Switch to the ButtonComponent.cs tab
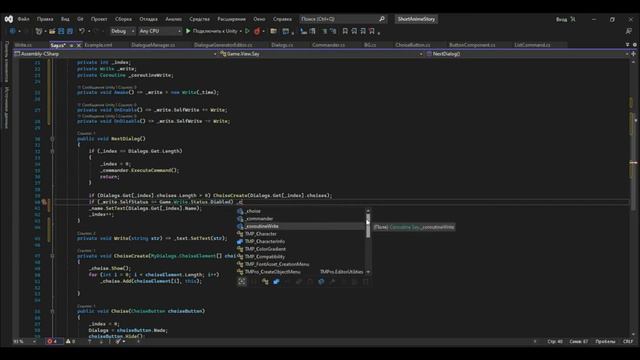The width and height of the screenshot is (640, 360). pos(472,45)
